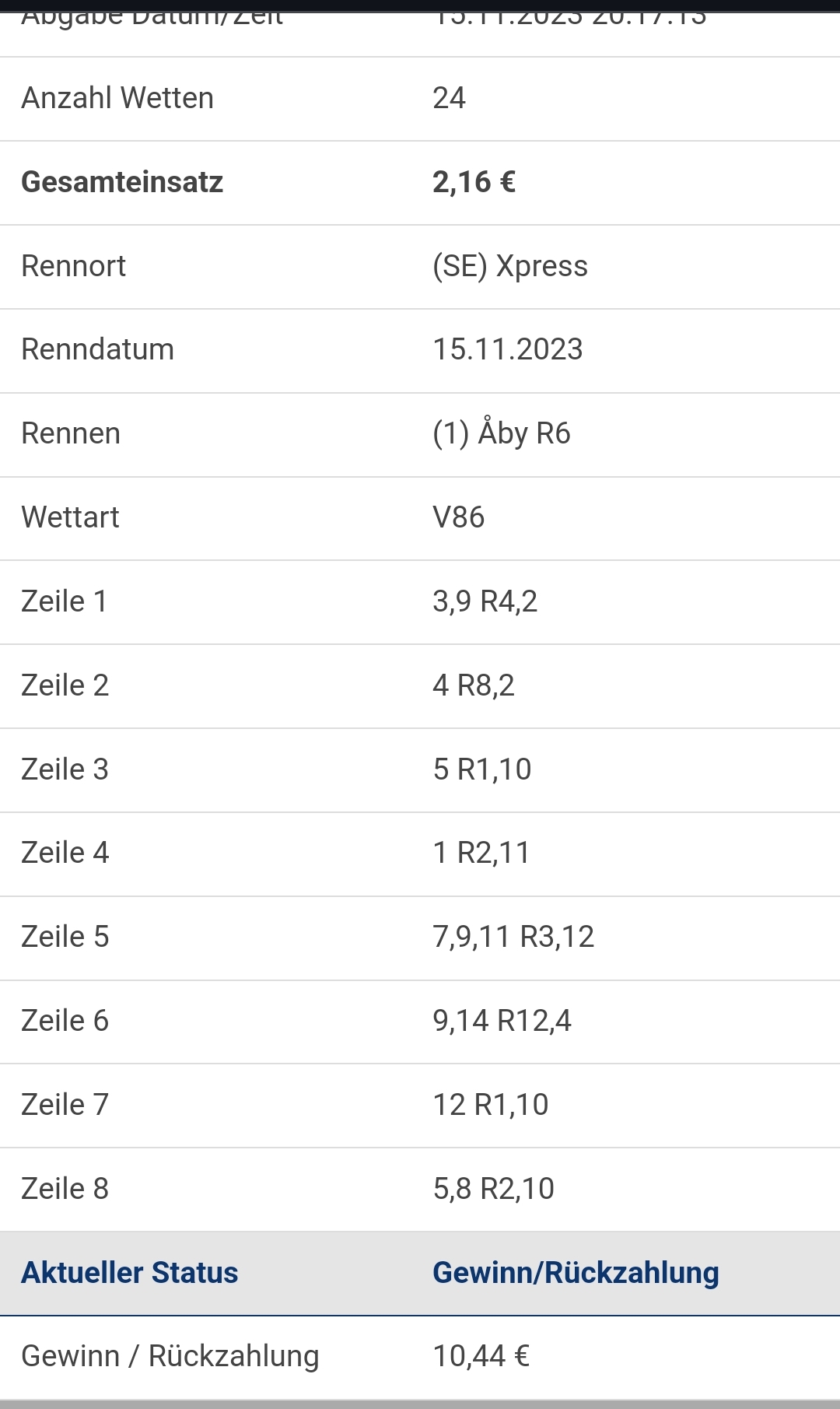840x1409 pixels.
Task: Select Zeile 3 value 5 R1,10
Action: click(x=481, y=769)
